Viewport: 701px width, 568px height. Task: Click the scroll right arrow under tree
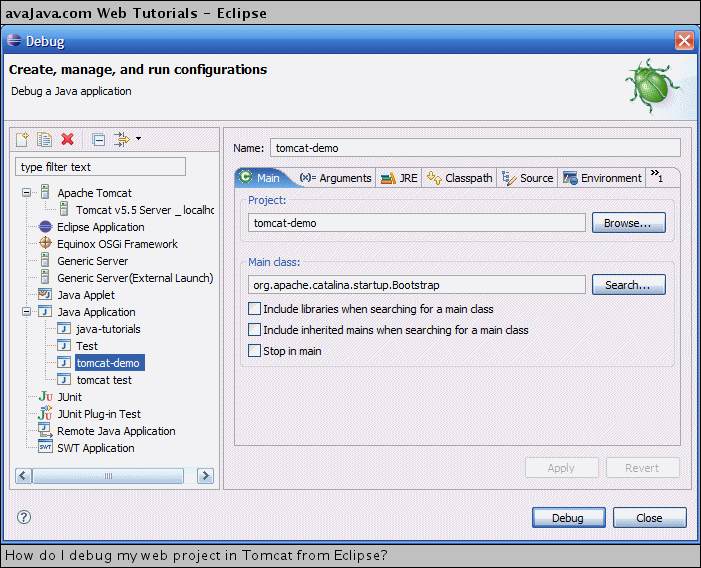pos(205,475)
